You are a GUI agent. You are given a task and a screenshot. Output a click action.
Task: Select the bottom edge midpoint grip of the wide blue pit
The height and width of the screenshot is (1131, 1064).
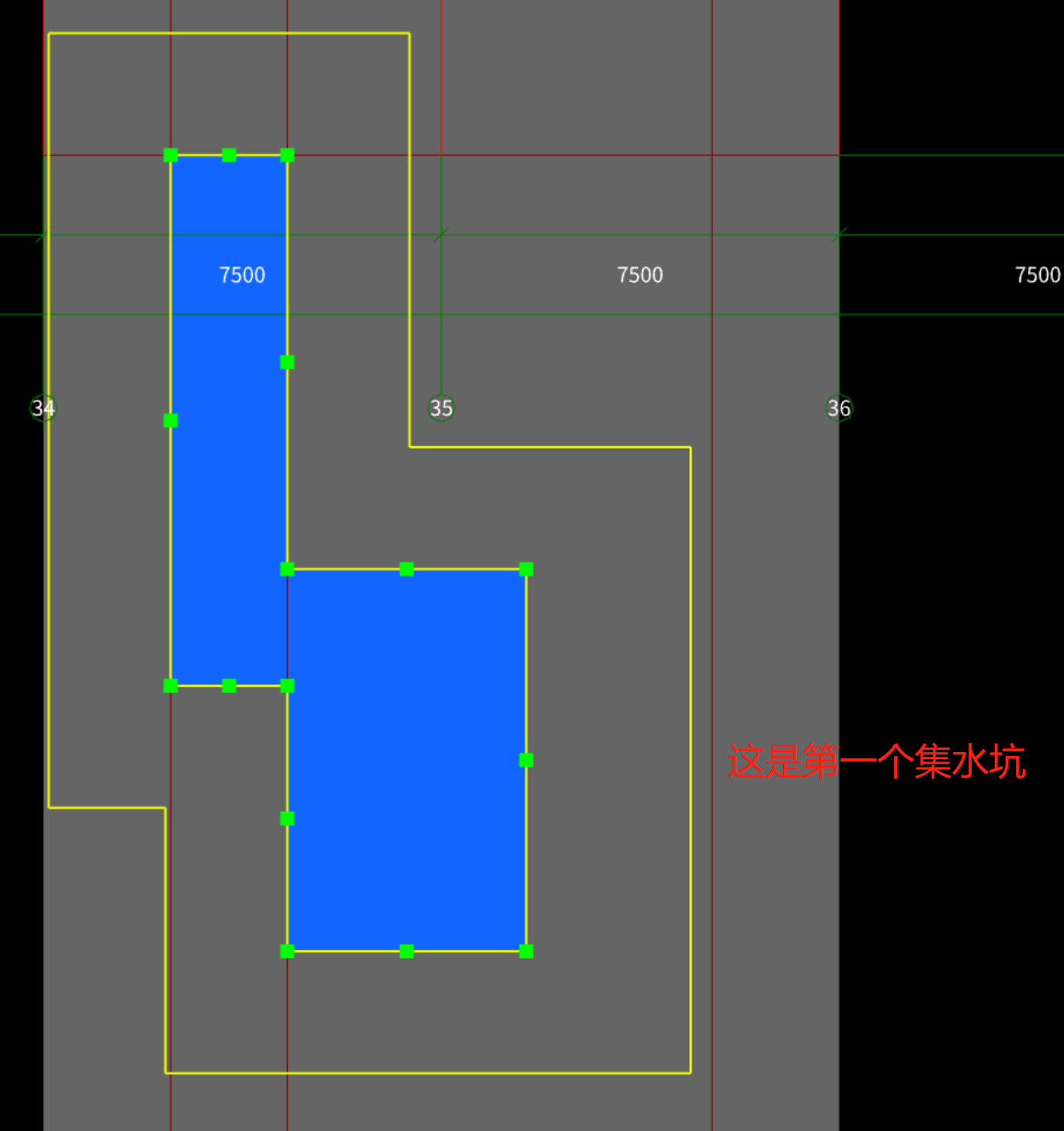coord(407,951)
